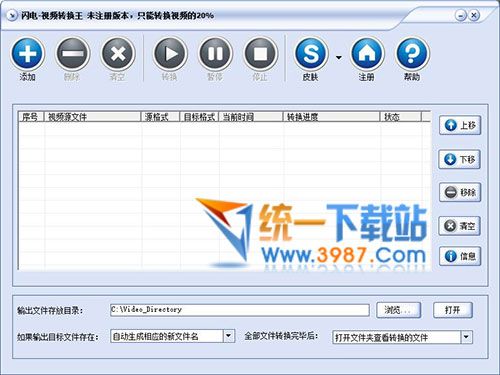500x375 pixels.
Task: Close the video converter window
Action: (474, 15)
